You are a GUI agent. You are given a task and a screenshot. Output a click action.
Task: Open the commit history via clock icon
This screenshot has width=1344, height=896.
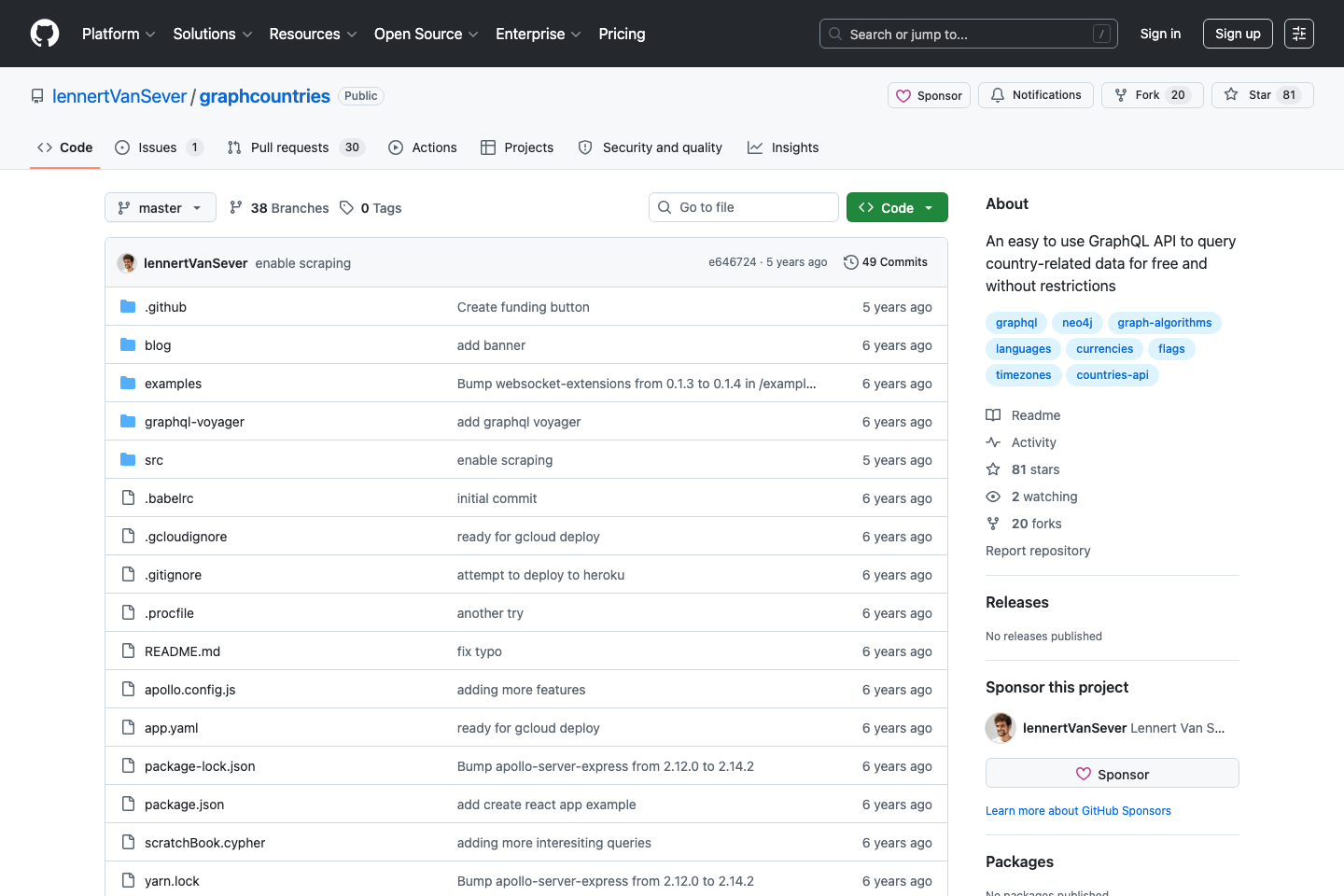point(850,262)
